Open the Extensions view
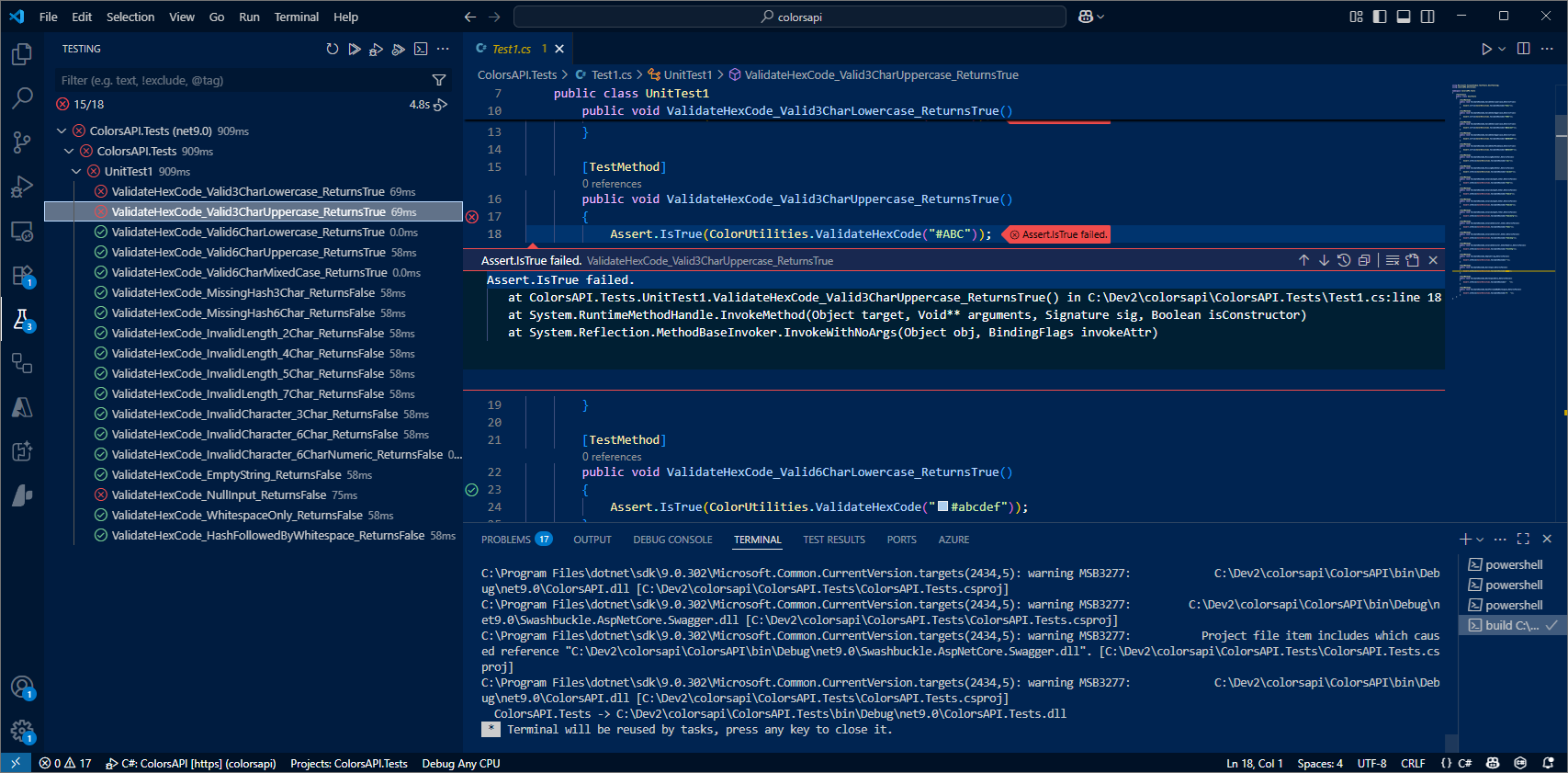 tap(22, 275)
